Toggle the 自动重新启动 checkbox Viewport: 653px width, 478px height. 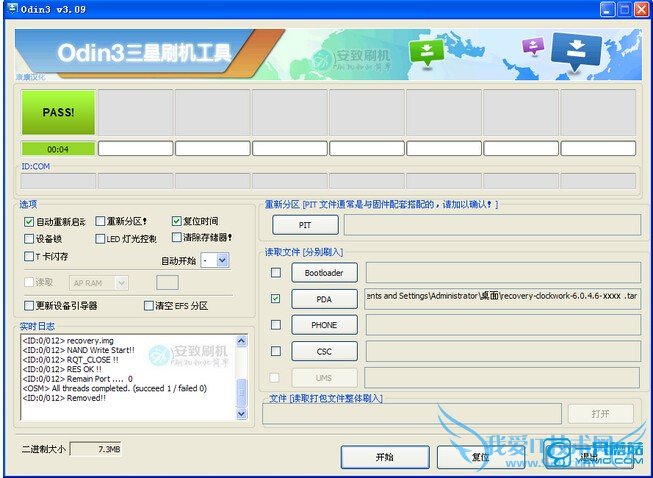(x=29, y=222)
